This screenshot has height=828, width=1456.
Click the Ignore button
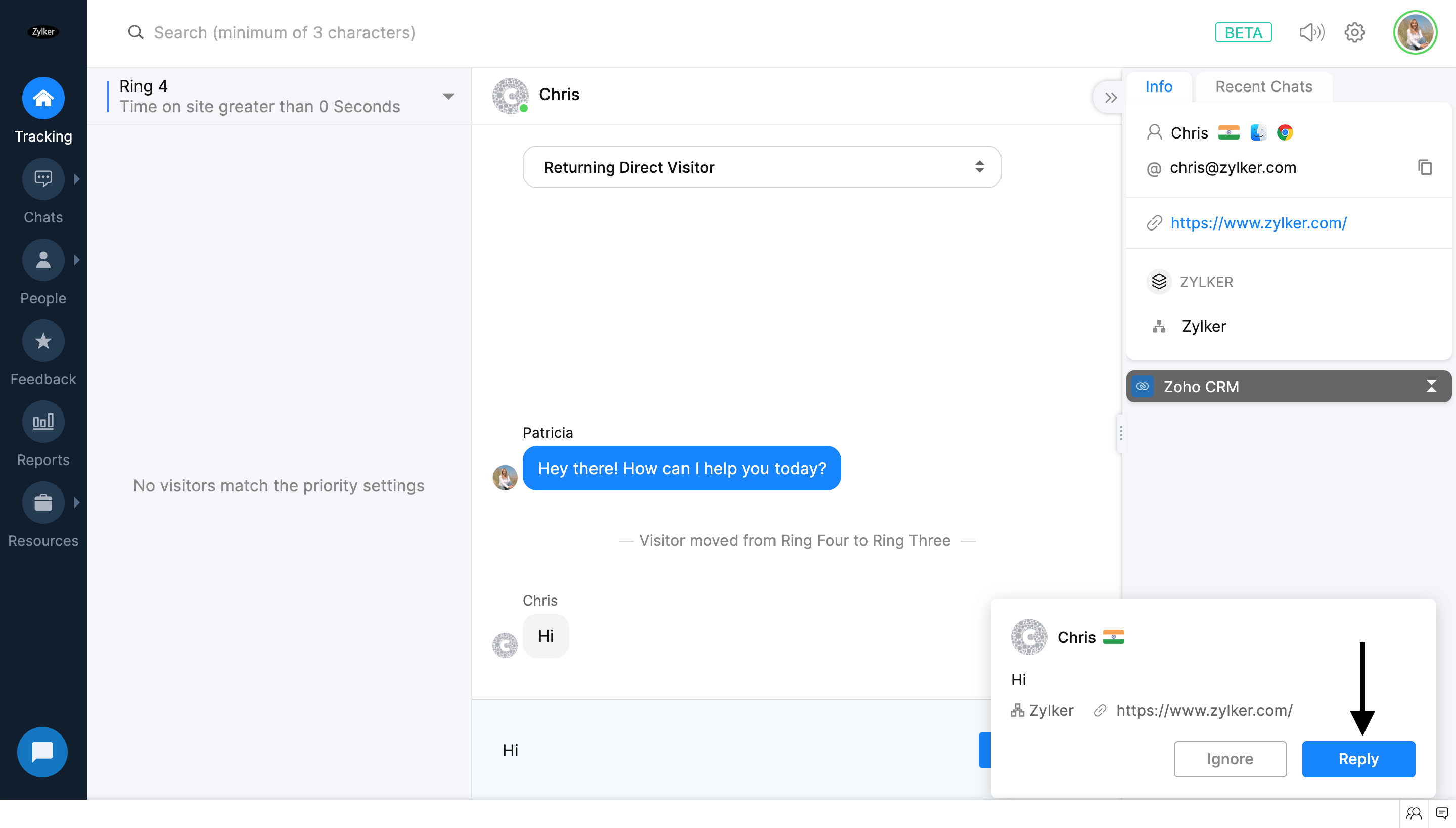tap(1230, 759)
